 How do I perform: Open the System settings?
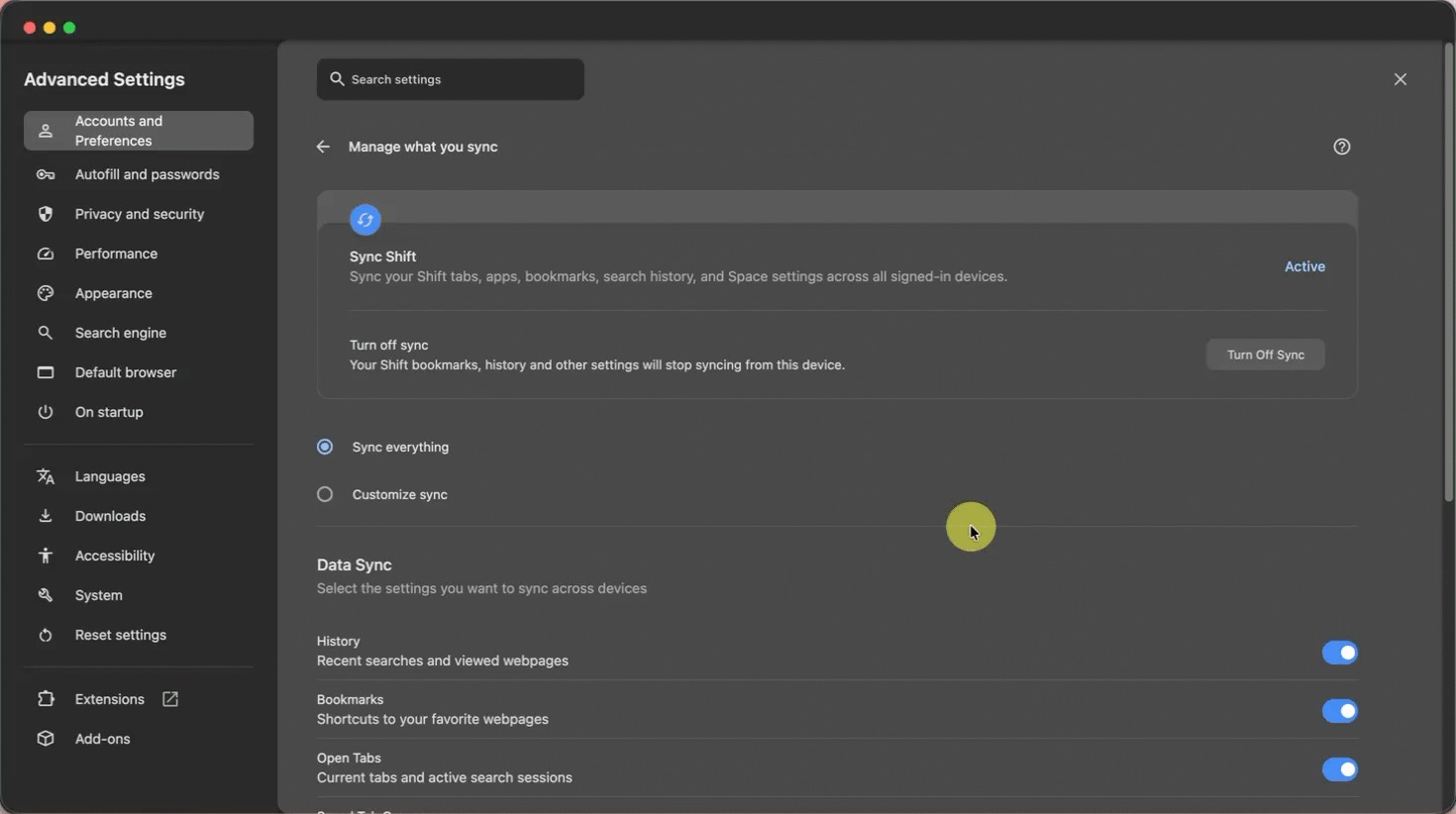coord(139,595)
